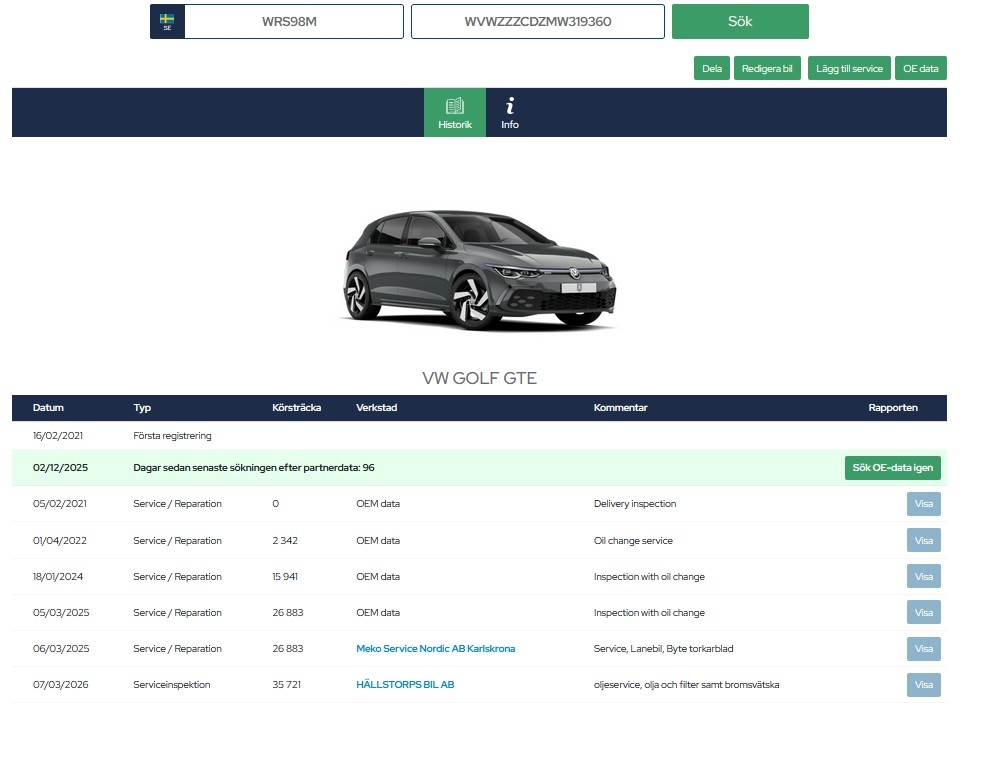The width and height of the screenshot is (986, 782).
Task: Click the Datum column header
Action: click(48, 407)
